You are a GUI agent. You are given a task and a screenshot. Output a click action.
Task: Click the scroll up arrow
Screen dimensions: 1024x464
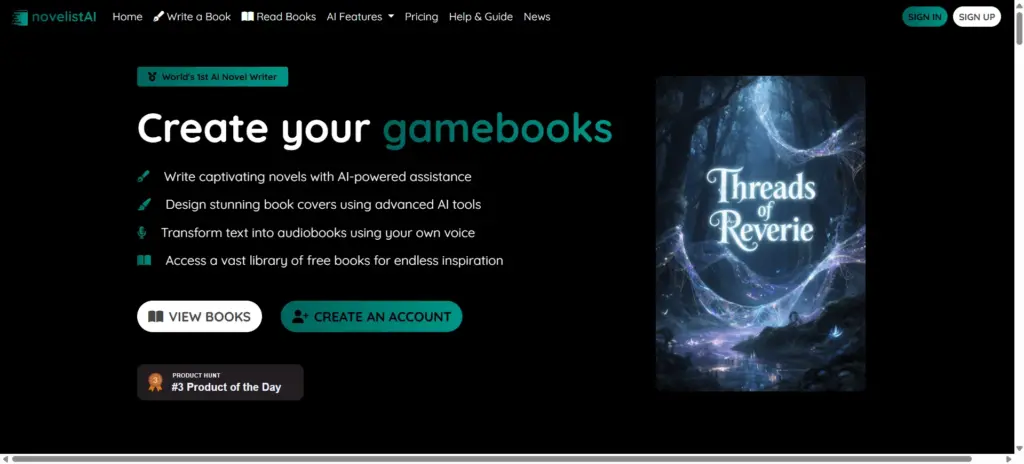[1019, 5]
